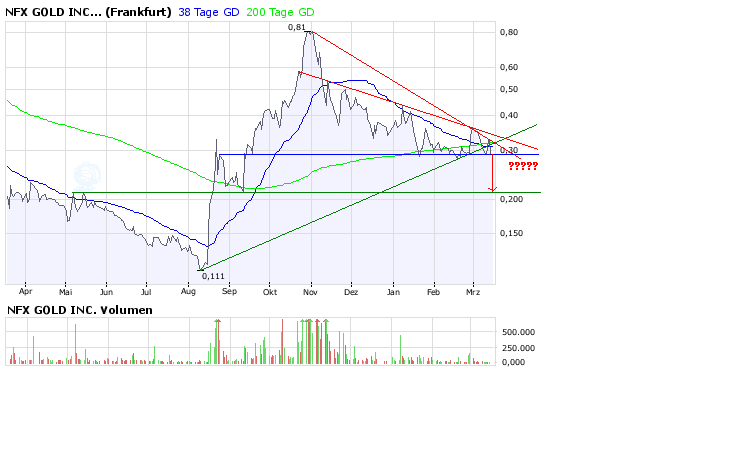Click the Jun month label on time axis

click(x=106, y=292)
